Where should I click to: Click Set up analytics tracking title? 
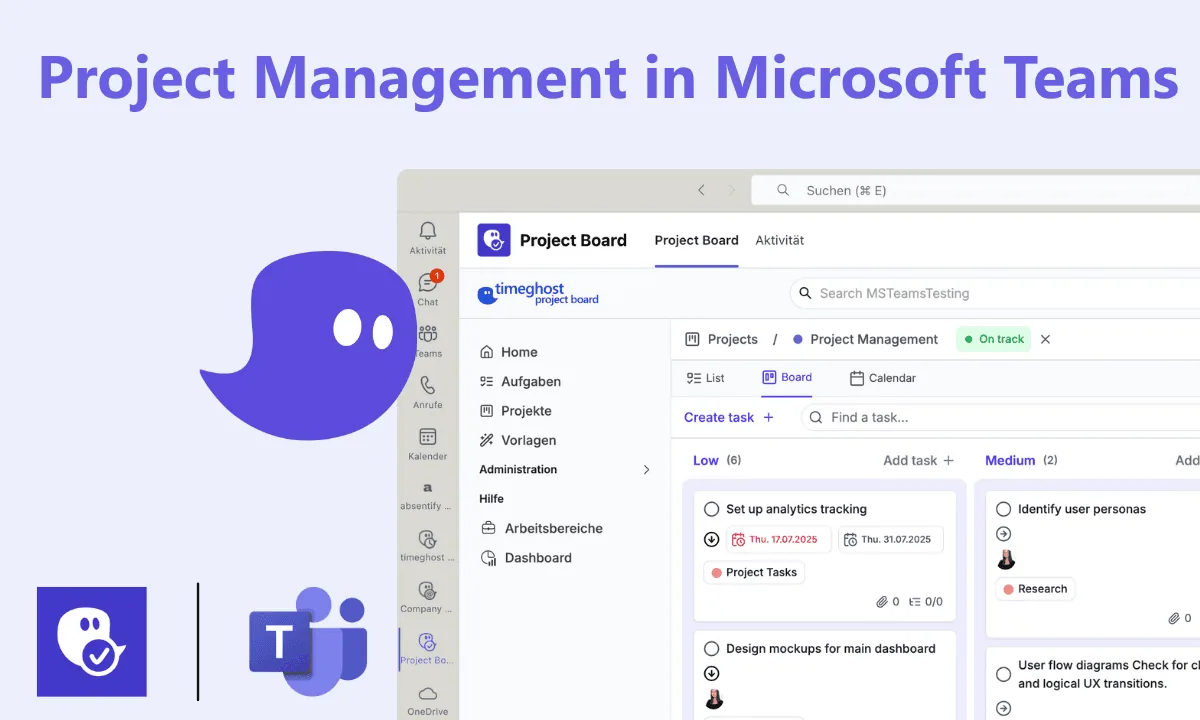(x=796, y=509)
